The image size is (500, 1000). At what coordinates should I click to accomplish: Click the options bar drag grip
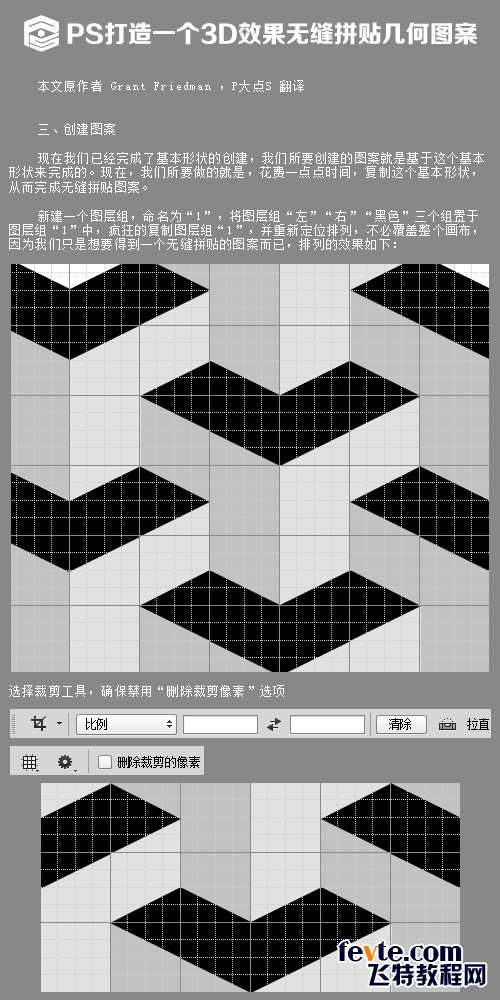(15, 724)
